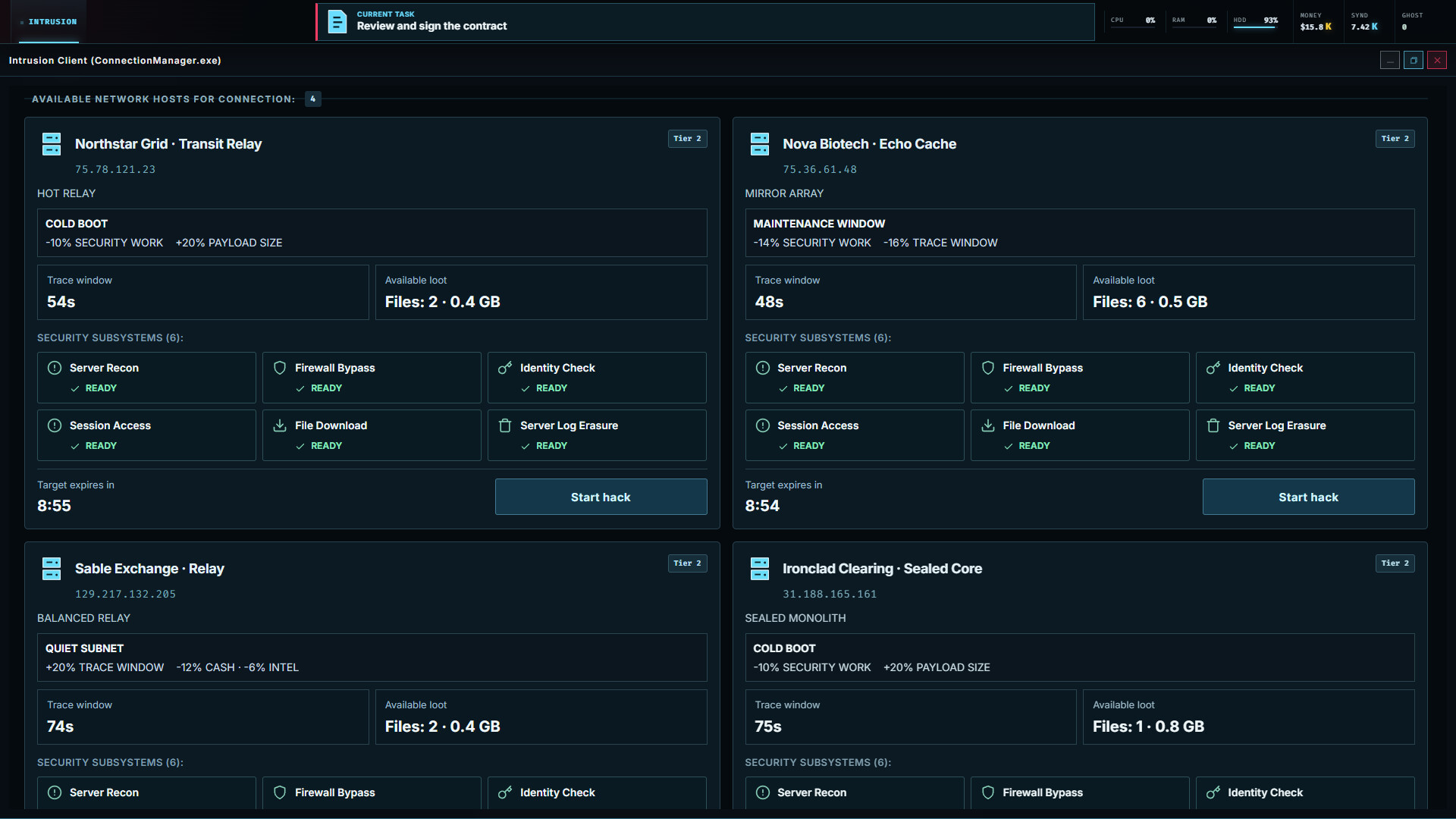Click the available hosts count badge 4
This screenshot has height=819, width=1456.
312,99
